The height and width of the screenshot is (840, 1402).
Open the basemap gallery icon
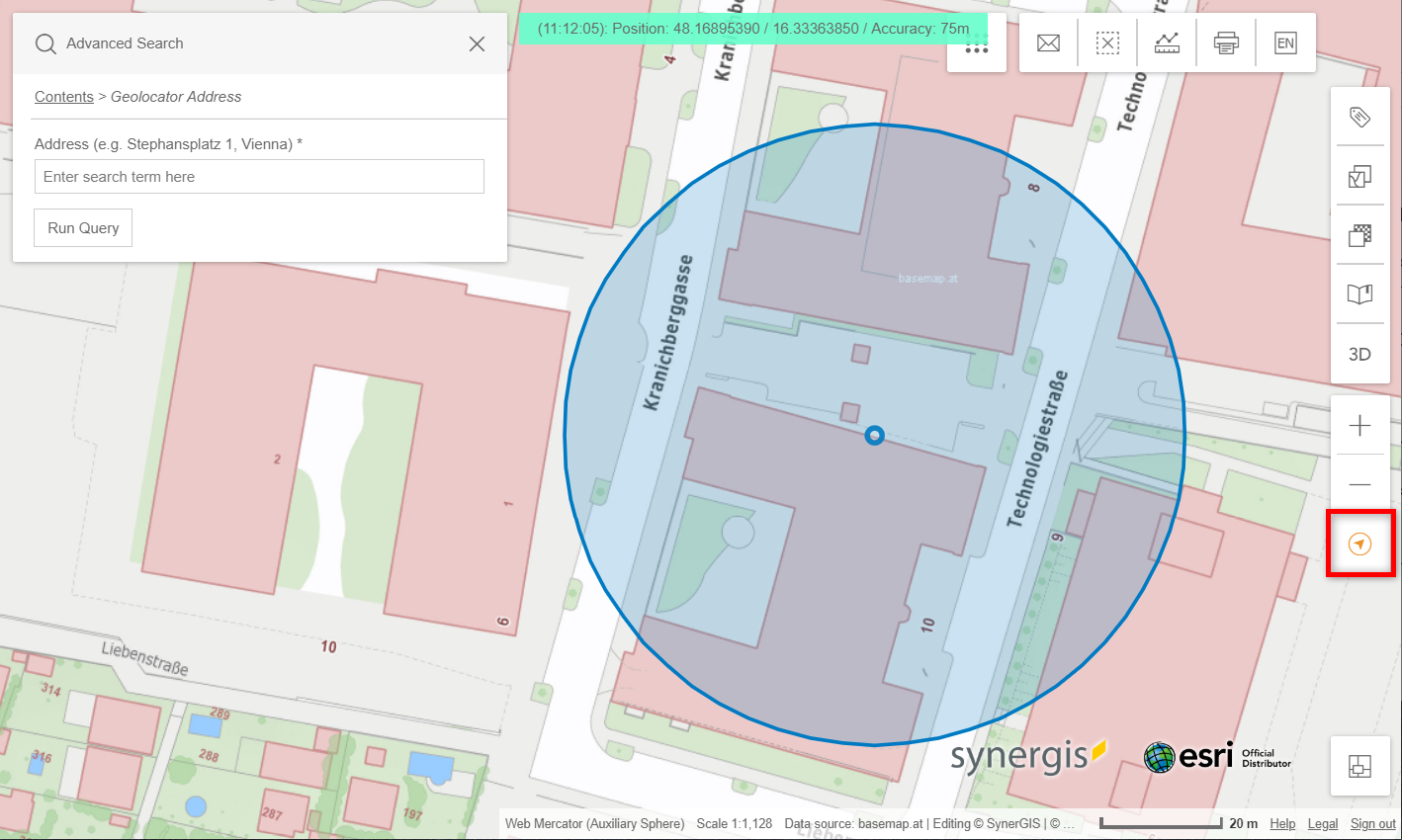point(1359,235)
